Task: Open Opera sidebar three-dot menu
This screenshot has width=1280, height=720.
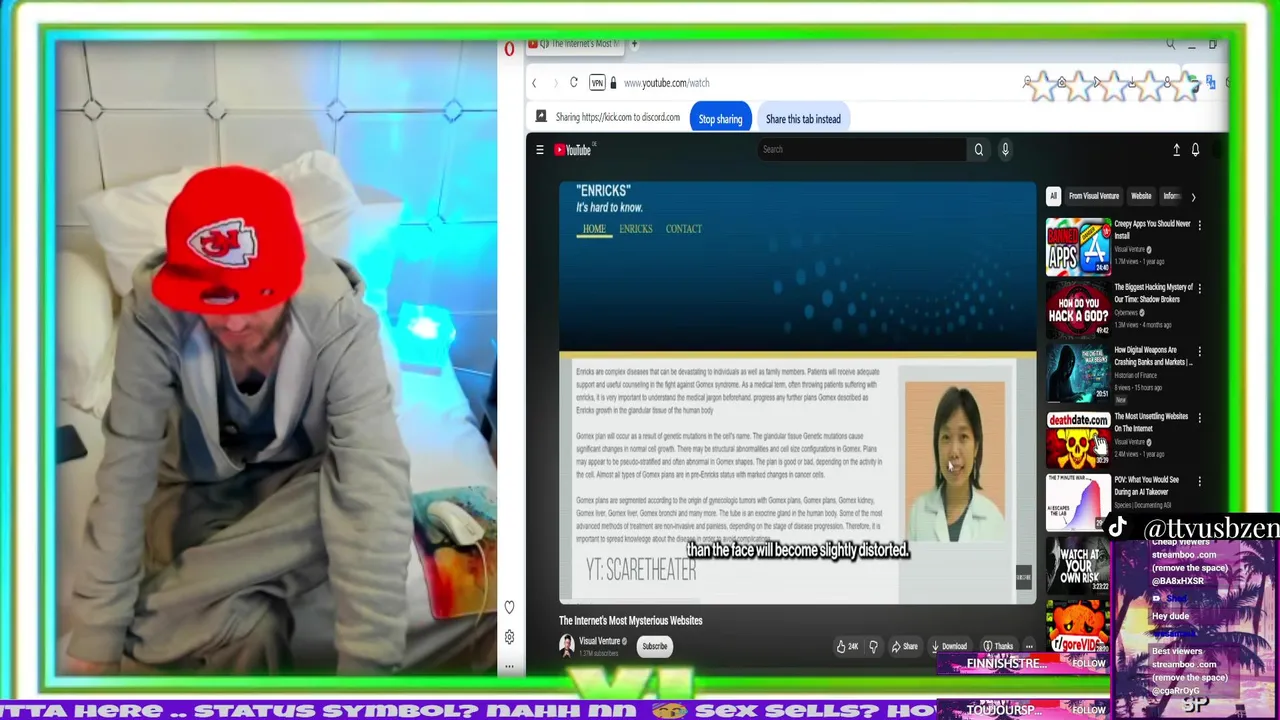Action: pos(509,667)
